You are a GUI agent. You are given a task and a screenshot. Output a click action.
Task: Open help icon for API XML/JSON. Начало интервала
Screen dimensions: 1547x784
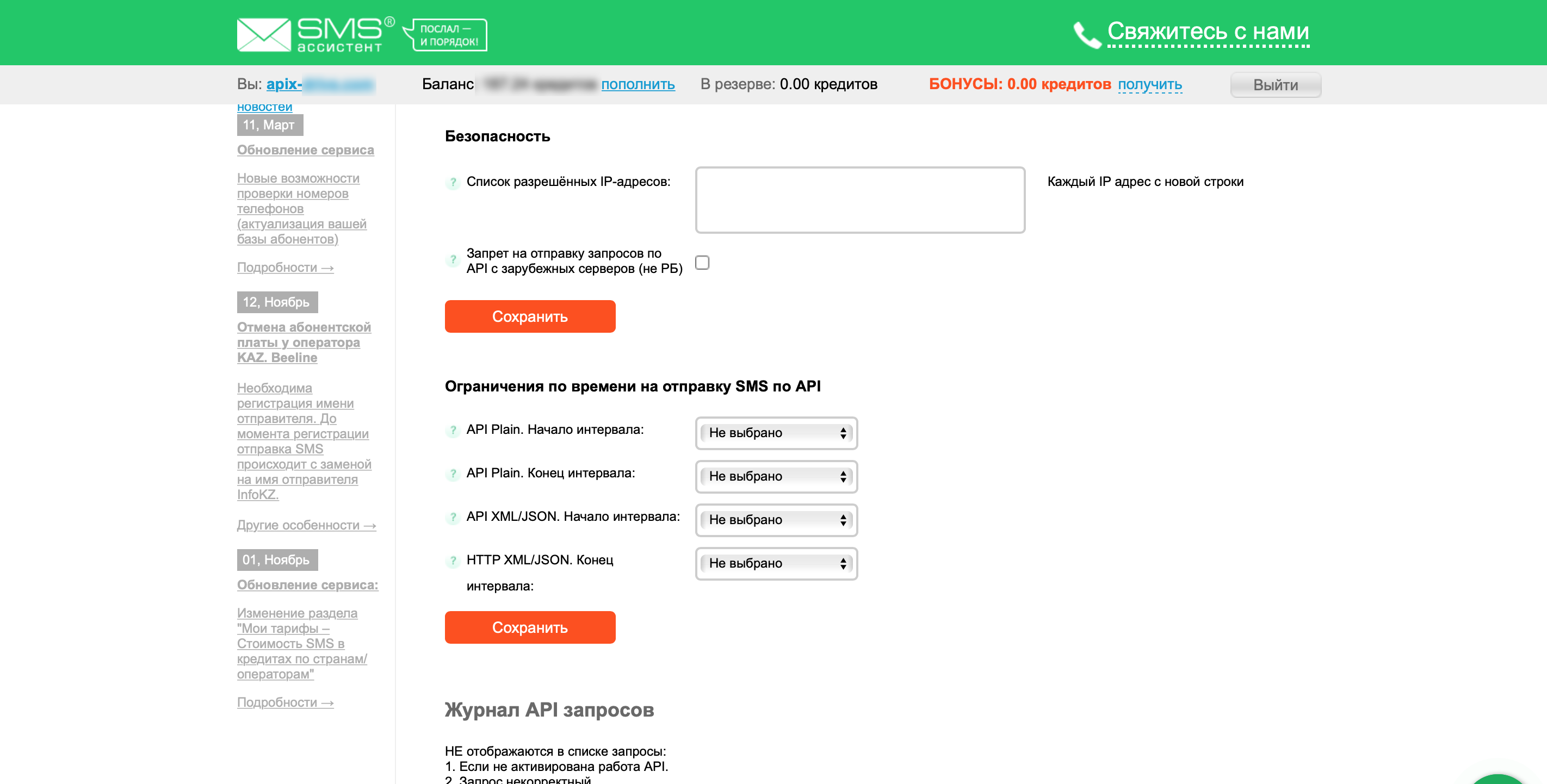tap(453, 518)
